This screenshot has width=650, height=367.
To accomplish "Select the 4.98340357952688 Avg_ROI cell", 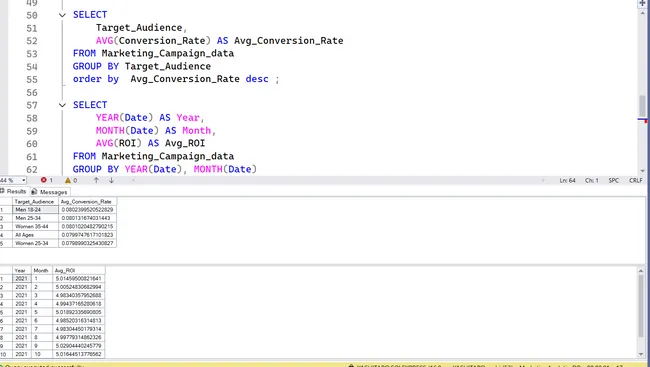I will [79, 295].
